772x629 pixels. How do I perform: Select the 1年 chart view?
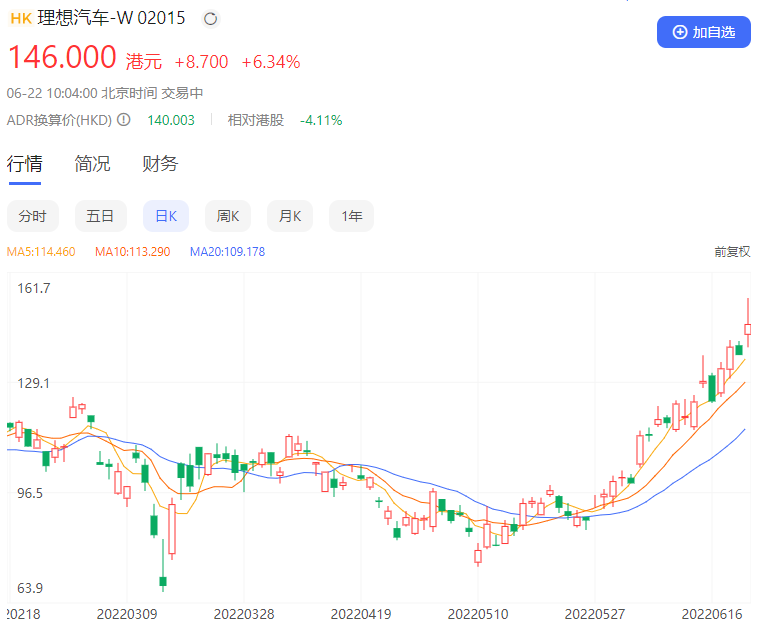click(x=352, y=216)
